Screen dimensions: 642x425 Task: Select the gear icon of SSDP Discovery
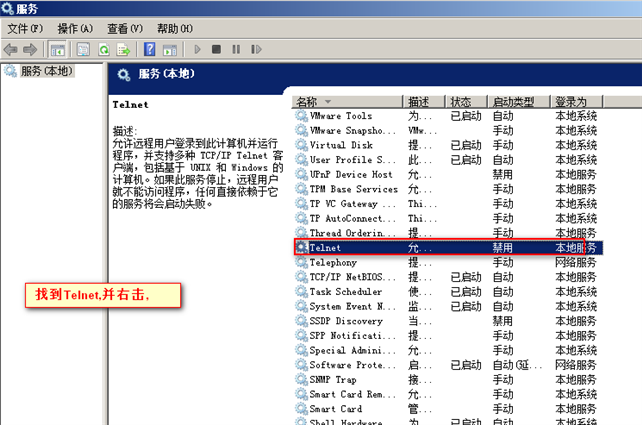pyautogui.click(x=301, y=321)
